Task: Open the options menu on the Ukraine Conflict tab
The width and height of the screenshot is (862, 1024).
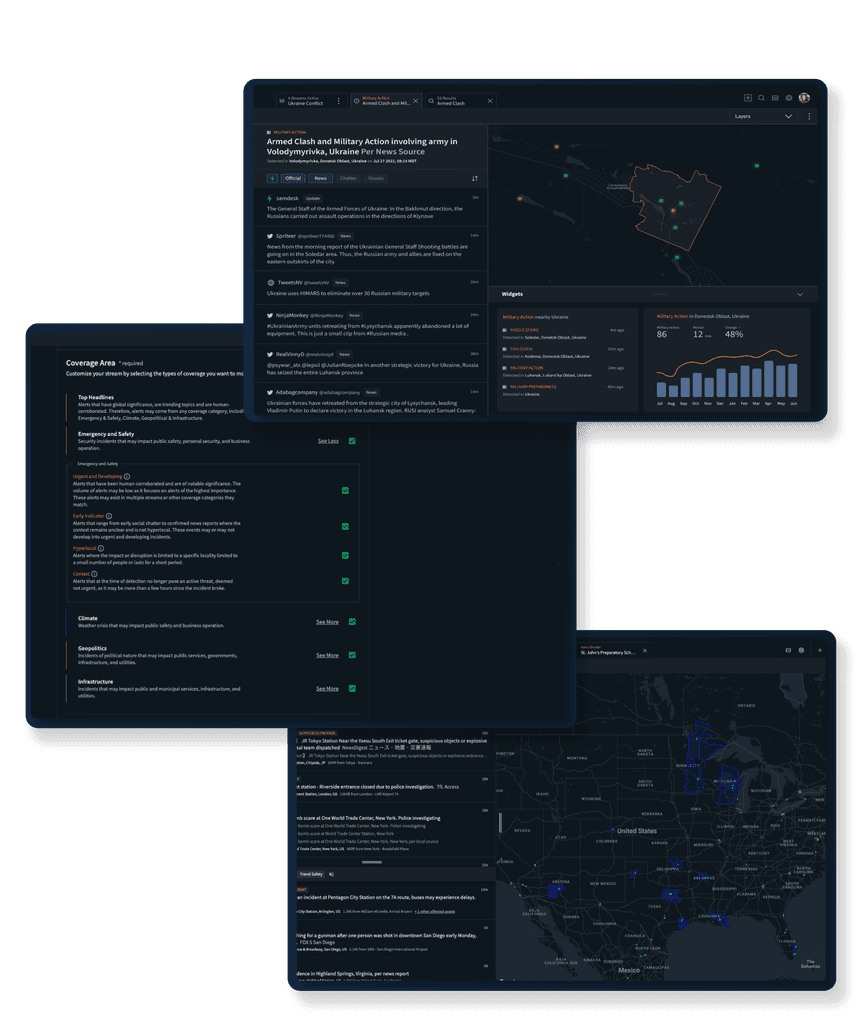Action: [x=339, y=100]
